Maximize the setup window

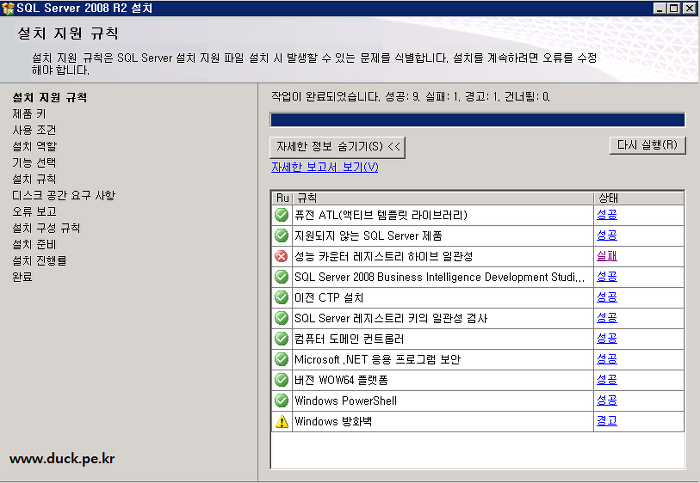[x=674, y=8]
